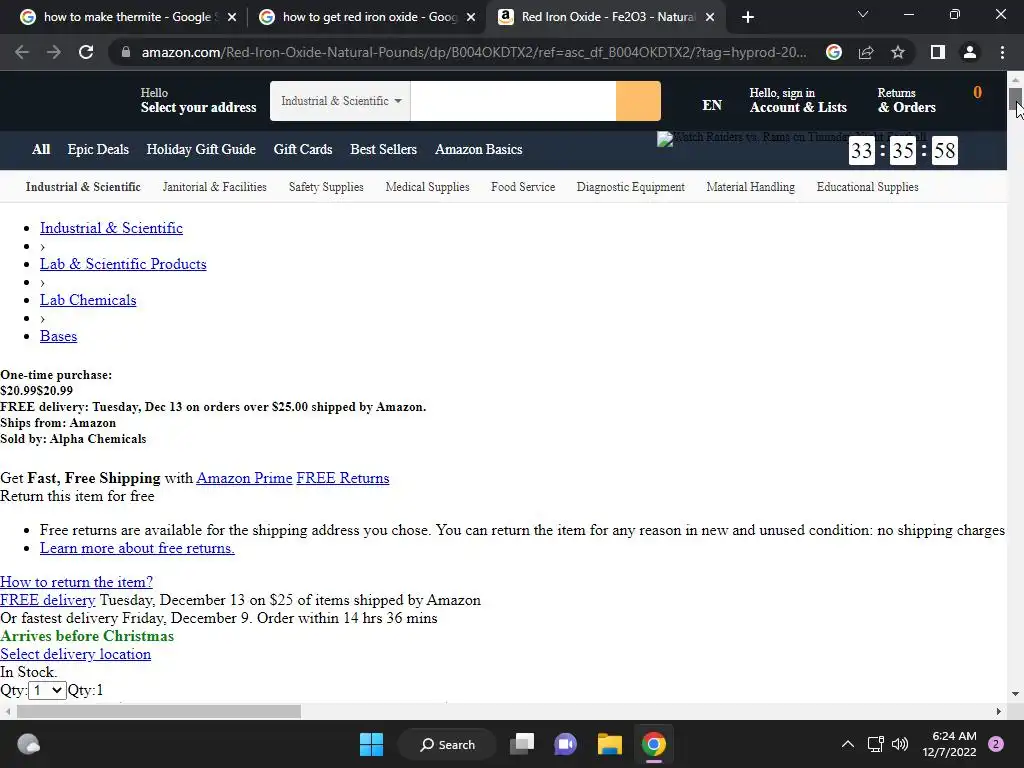Switch to 'how to get red iron oxide' tab
1024x768 pixels.
click(x=366, y=17)
